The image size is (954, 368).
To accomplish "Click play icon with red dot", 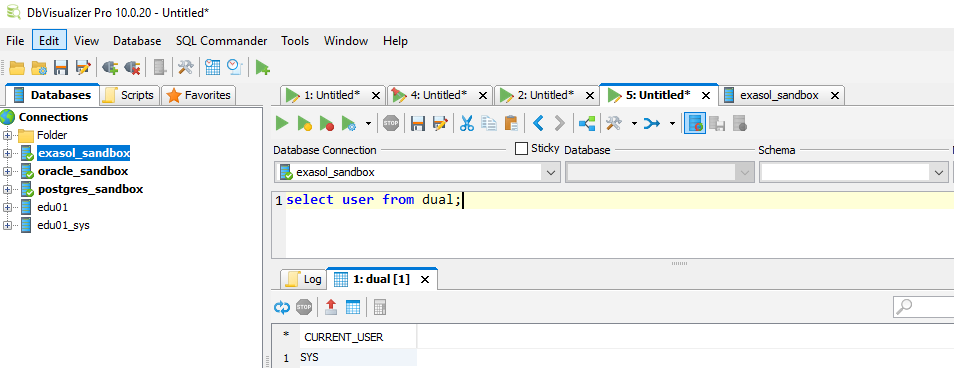I will pyautogui.click(x=327, y=123).
